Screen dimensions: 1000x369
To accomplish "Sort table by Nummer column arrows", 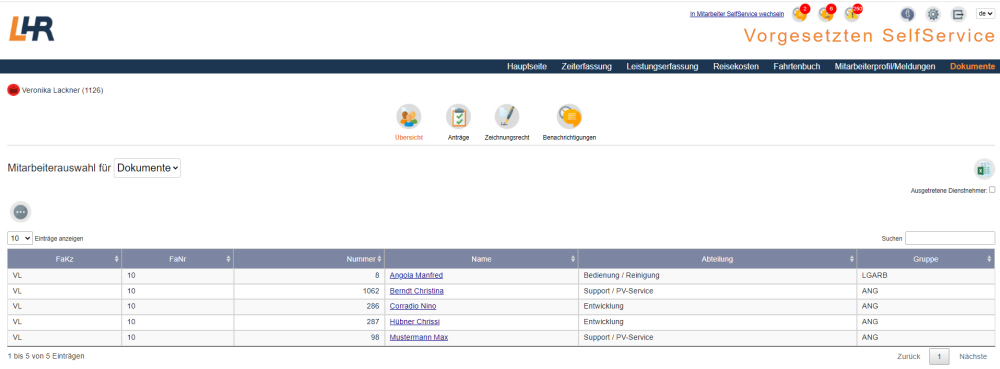I will click(380, 259).
